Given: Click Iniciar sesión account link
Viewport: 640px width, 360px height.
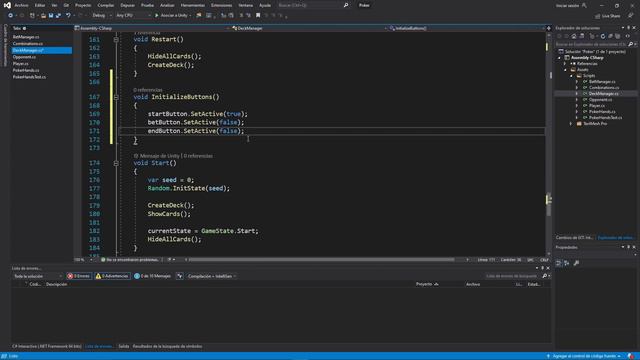Looking at the screenshot, I should [x=567, y=5].
